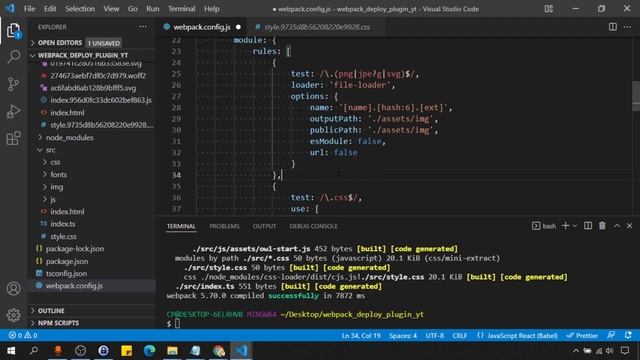This screenshot has width=640, height=360.
Task: Open terminal launch profile dropdown
Action: 575,226
